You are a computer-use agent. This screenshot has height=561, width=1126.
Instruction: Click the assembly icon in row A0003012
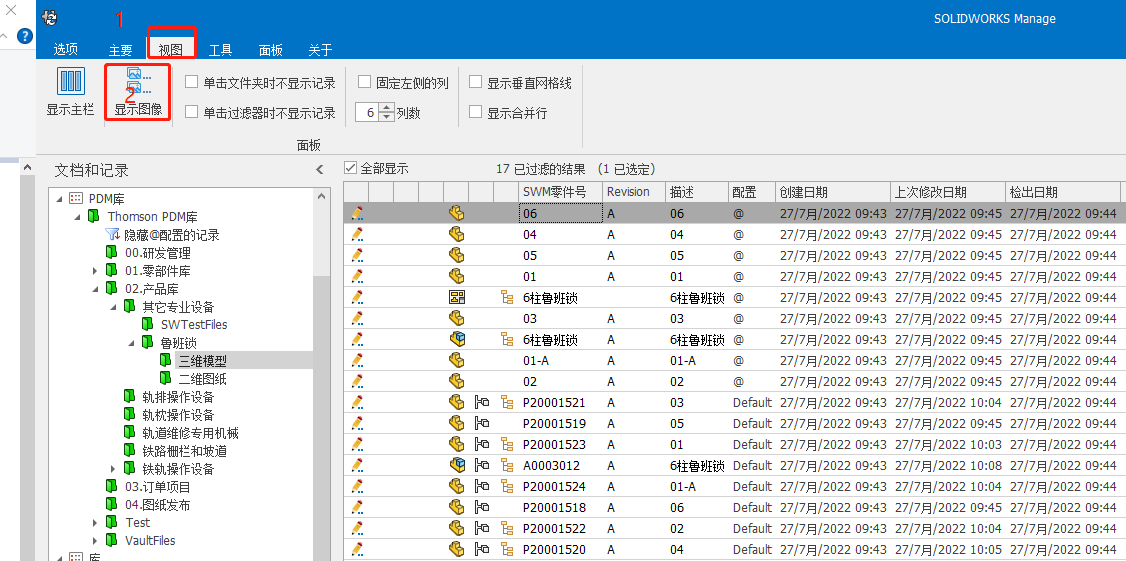(457, 465)
